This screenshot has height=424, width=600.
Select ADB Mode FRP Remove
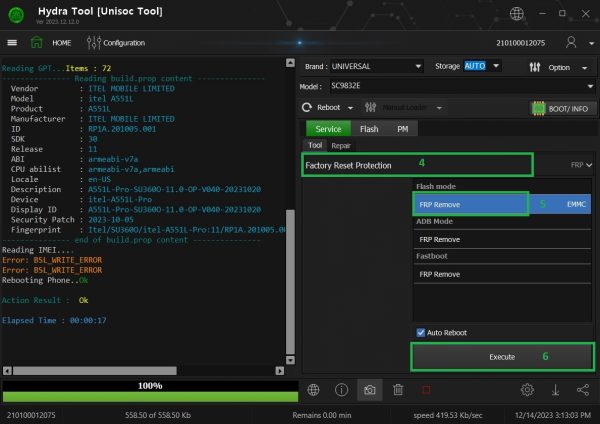coord(502,240)
